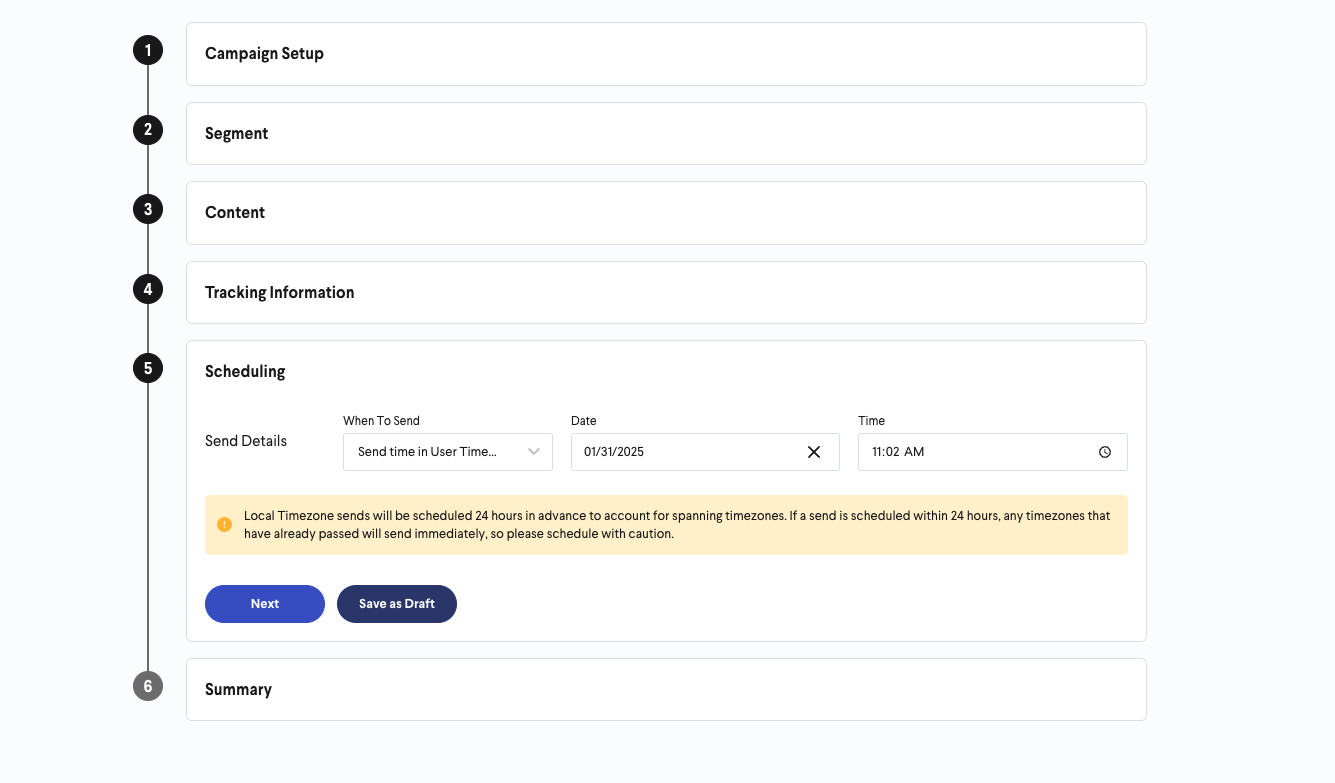Select step 4 circle icon
The height and width of the screenshot is (783, 1335).
pos(148,289)
